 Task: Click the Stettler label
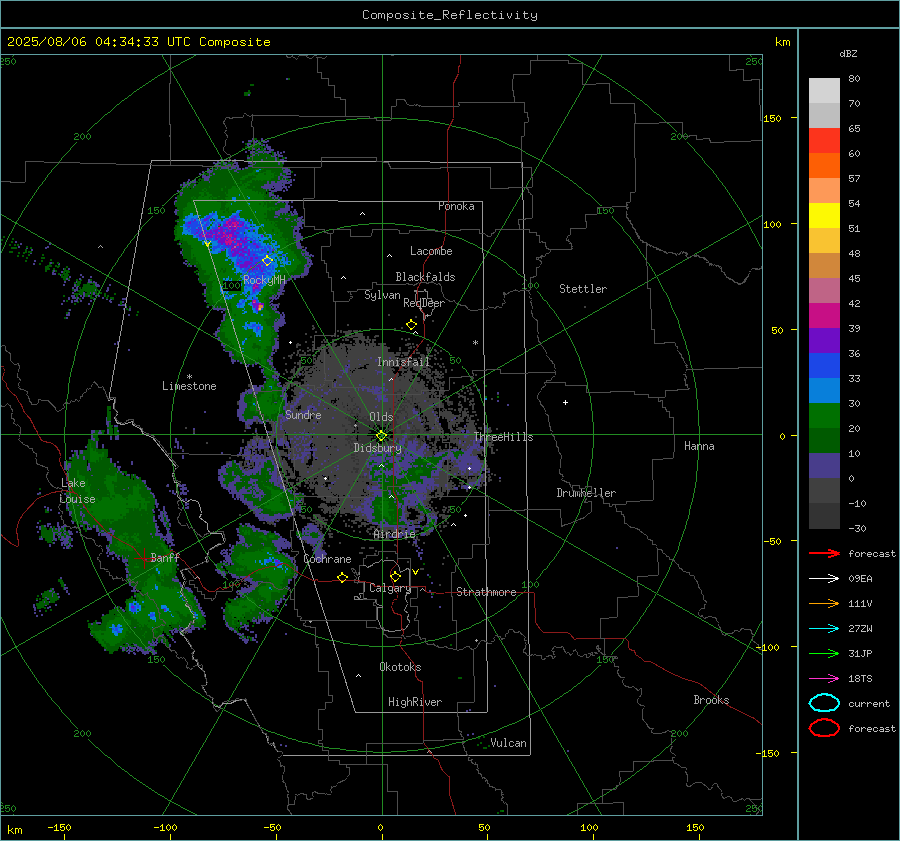click(x=583, y=289)
